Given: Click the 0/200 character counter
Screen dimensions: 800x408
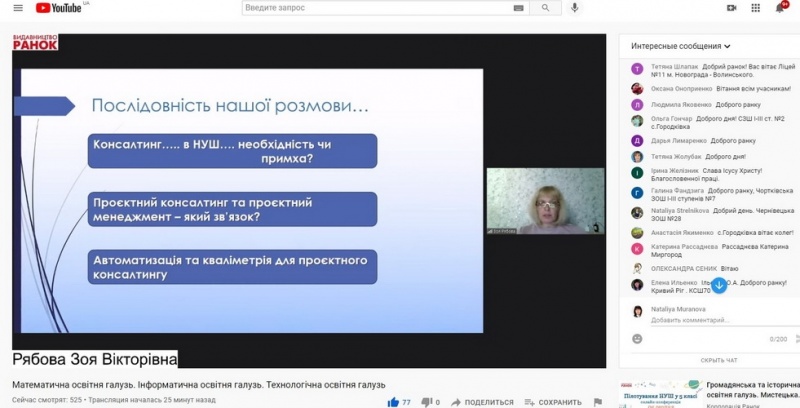Looking at the screenshot, I should [x=778, y=339].
